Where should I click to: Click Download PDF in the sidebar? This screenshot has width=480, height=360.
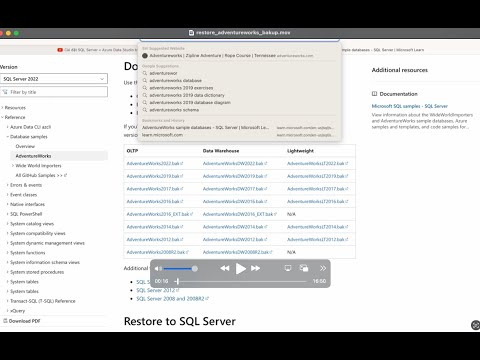22,321
